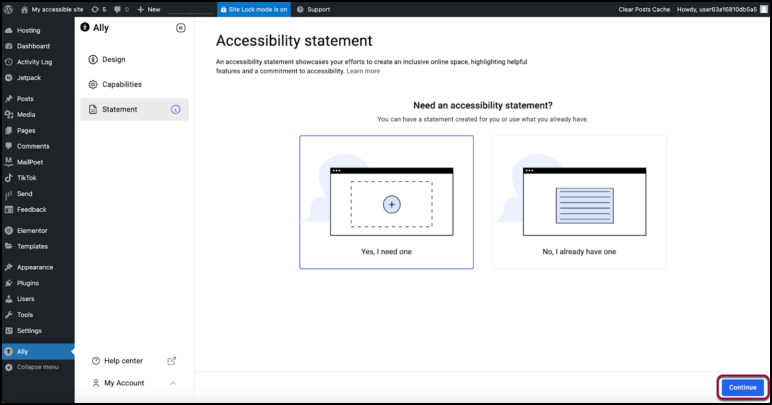The width and height of the screenshot is (772, 405).
Task: Switch to the Capabilities tab
Action: pyautogui.click(x=121, y=84)
